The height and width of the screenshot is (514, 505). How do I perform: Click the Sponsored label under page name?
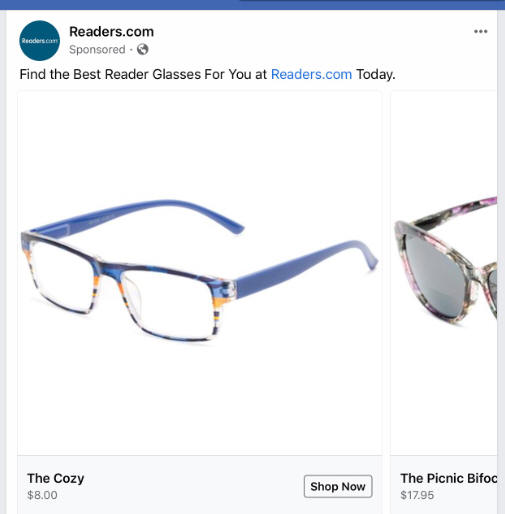pyautogui.click(x=97, y=50)
